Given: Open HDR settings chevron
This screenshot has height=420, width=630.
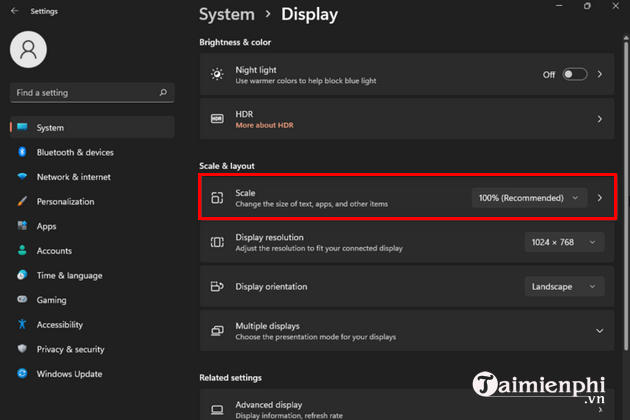Looking at the screenshot, I should click(x=599, y=119).
